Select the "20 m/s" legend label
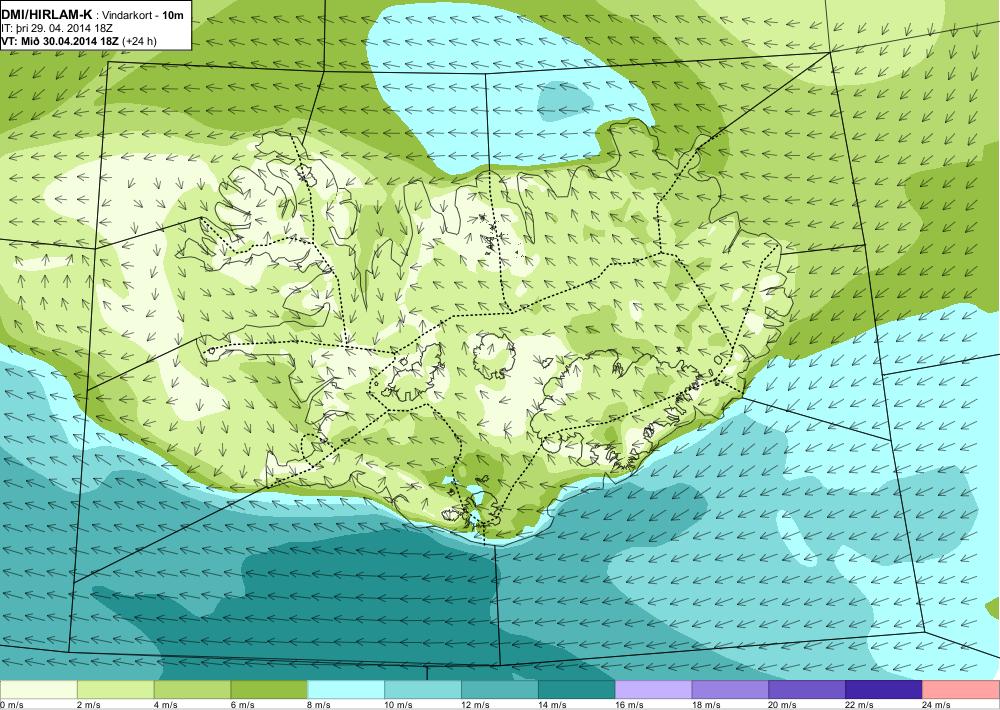This screenshot has width=1000, height=710. [783, 705]
